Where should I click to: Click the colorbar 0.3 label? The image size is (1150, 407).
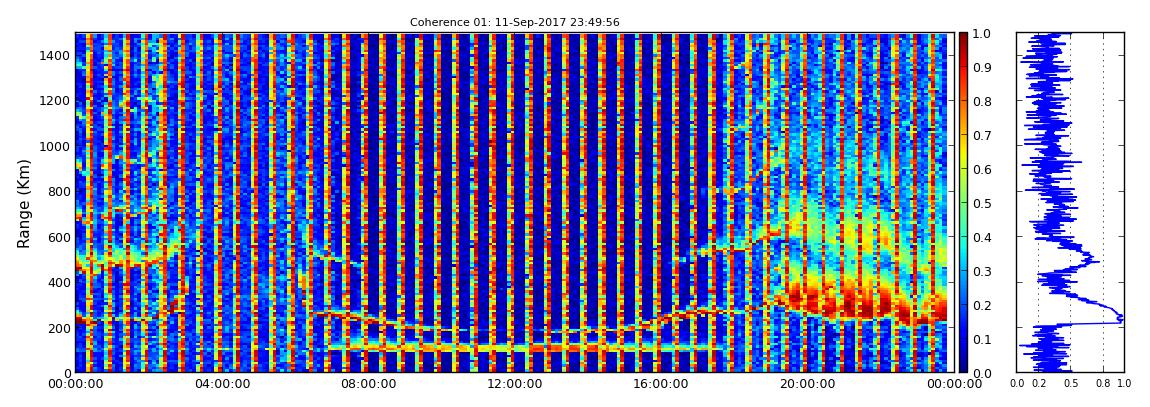point(981,271)
